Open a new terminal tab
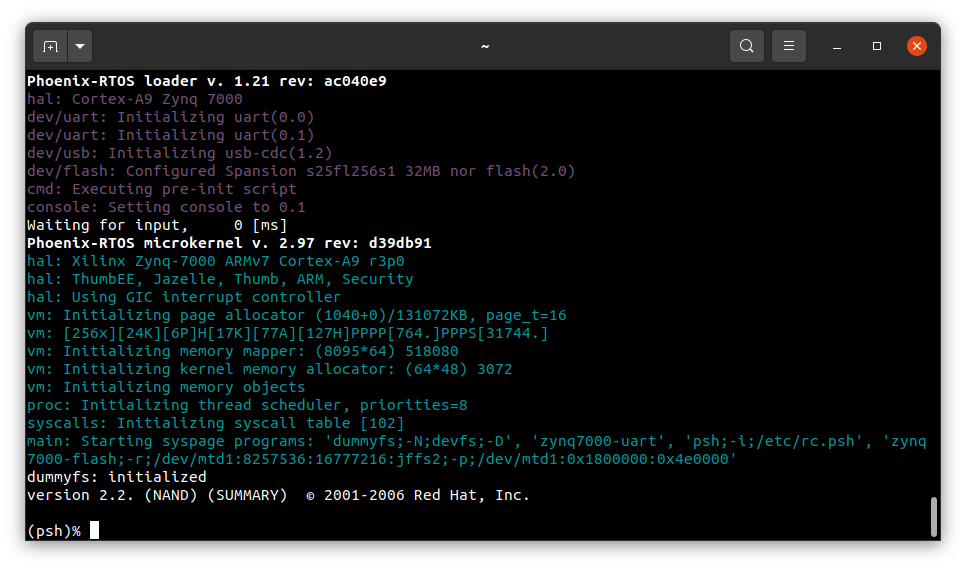Viewport: 966px width, 569px height. click(50, 46)
